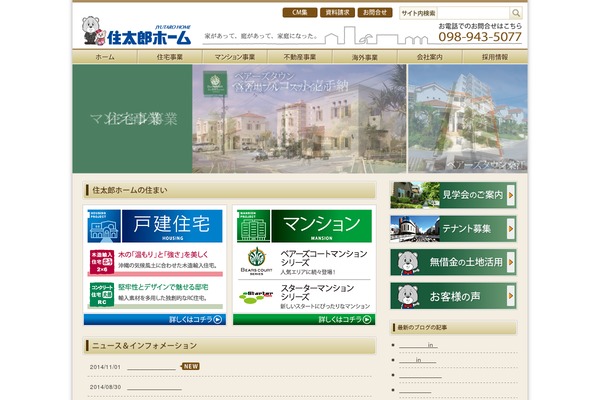Open the マンション事業 navigation menu
Screen dimensions: 600x400
click(235, 58)
